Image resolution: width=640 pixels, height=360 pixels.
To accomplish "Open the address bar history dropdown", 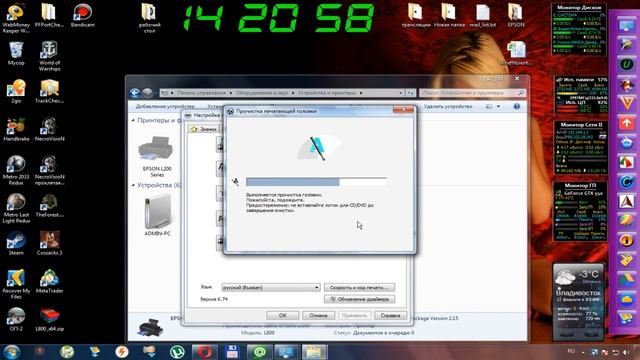I will 400,93.
